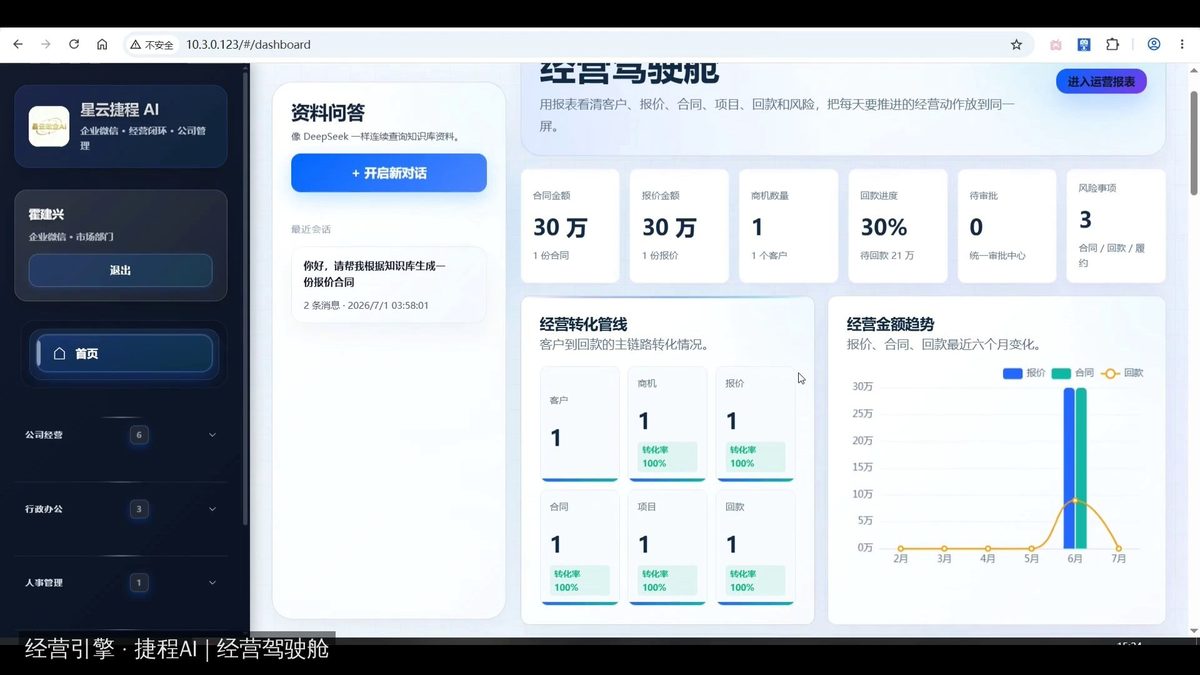1200x675 pixels.
Task: Open the browser profile avatar icon
Action: coord(1153,45)
